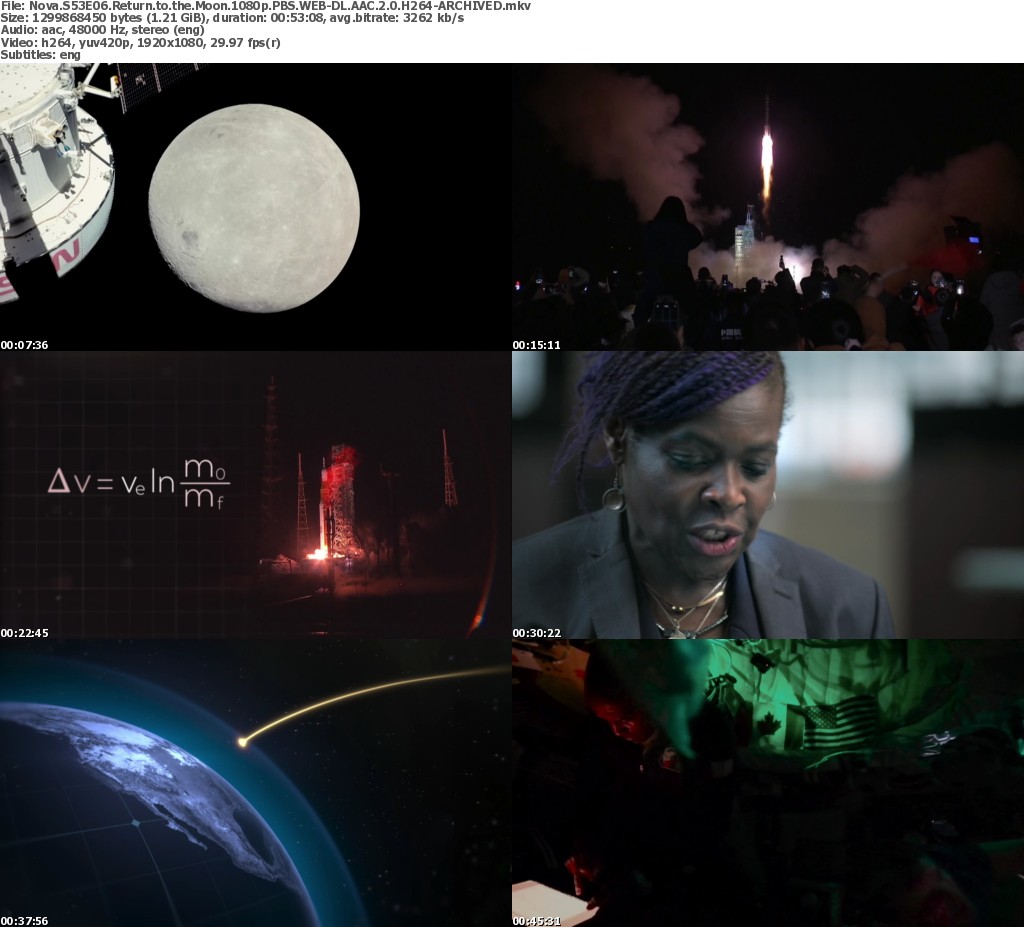Click the delta-v rocket equation
Image resolution: width=1024 pixels, height=927 pixels.
pos(138,482)
